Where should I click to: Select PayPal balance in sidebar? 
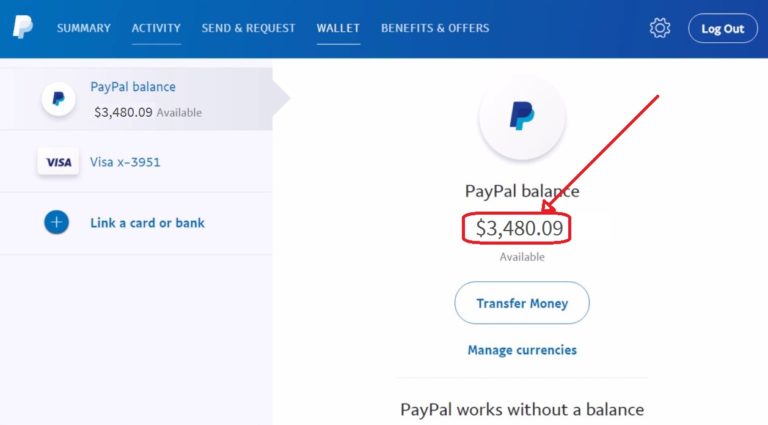tap(136, 99)
